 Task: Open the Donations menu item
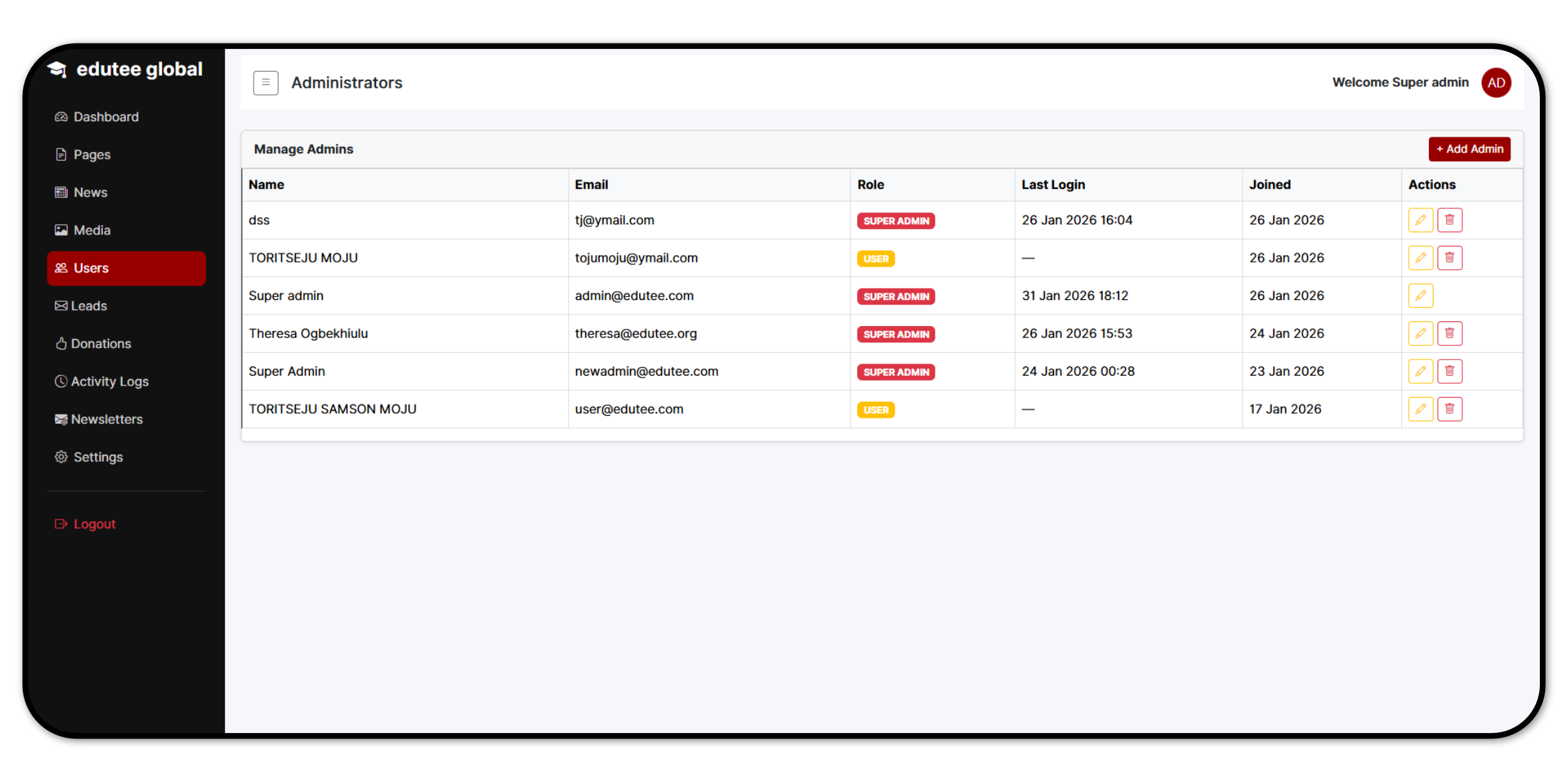(x=100, y=343)
